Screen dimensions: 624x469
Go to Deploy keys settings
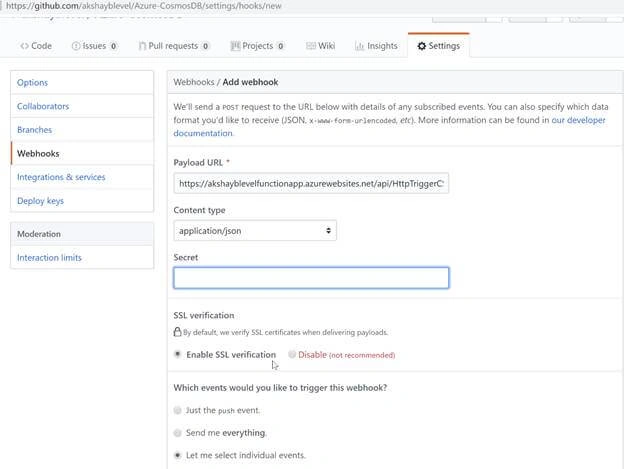tap(82, 201)
